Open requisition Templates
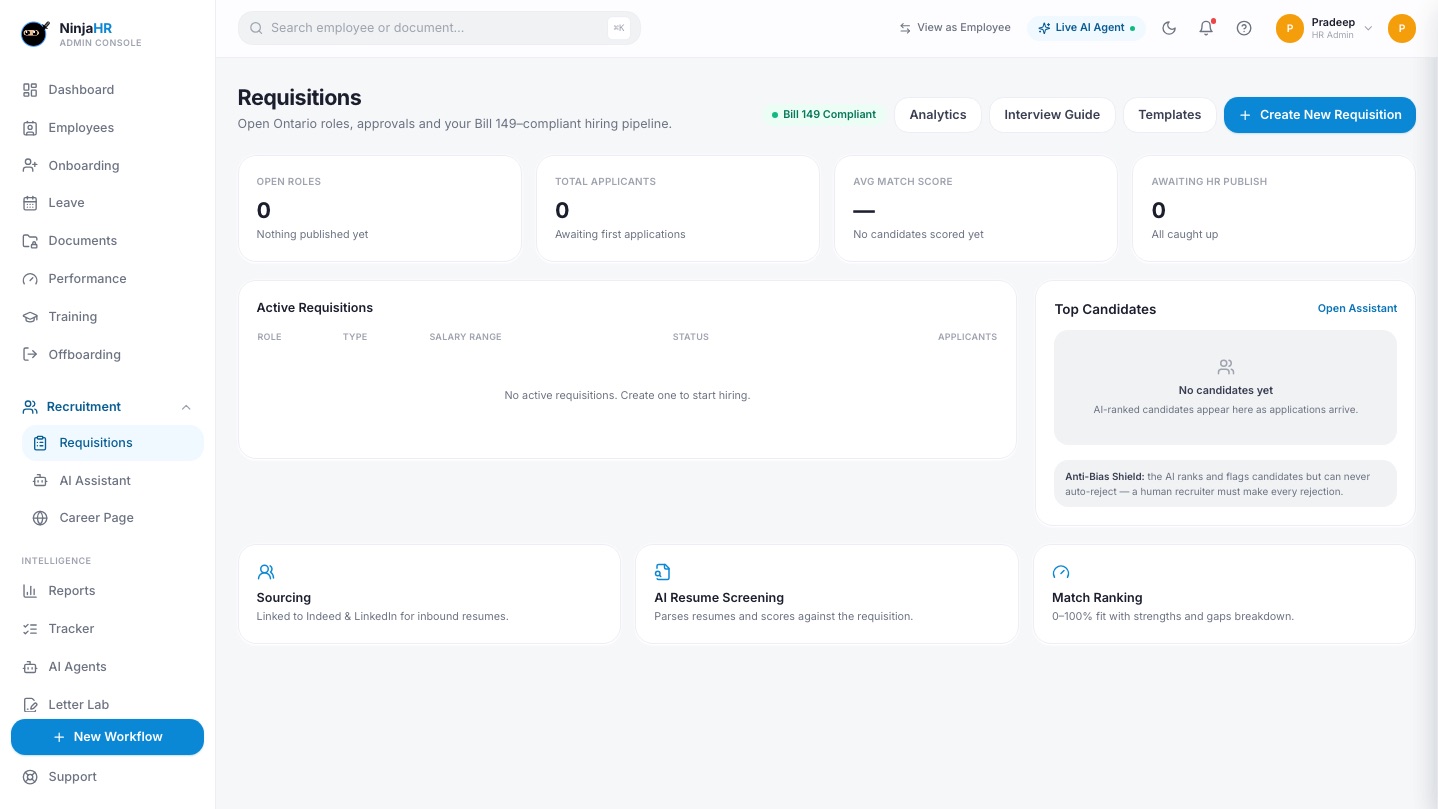Viewport: 1438px width, 809px height. [1170, 115]
